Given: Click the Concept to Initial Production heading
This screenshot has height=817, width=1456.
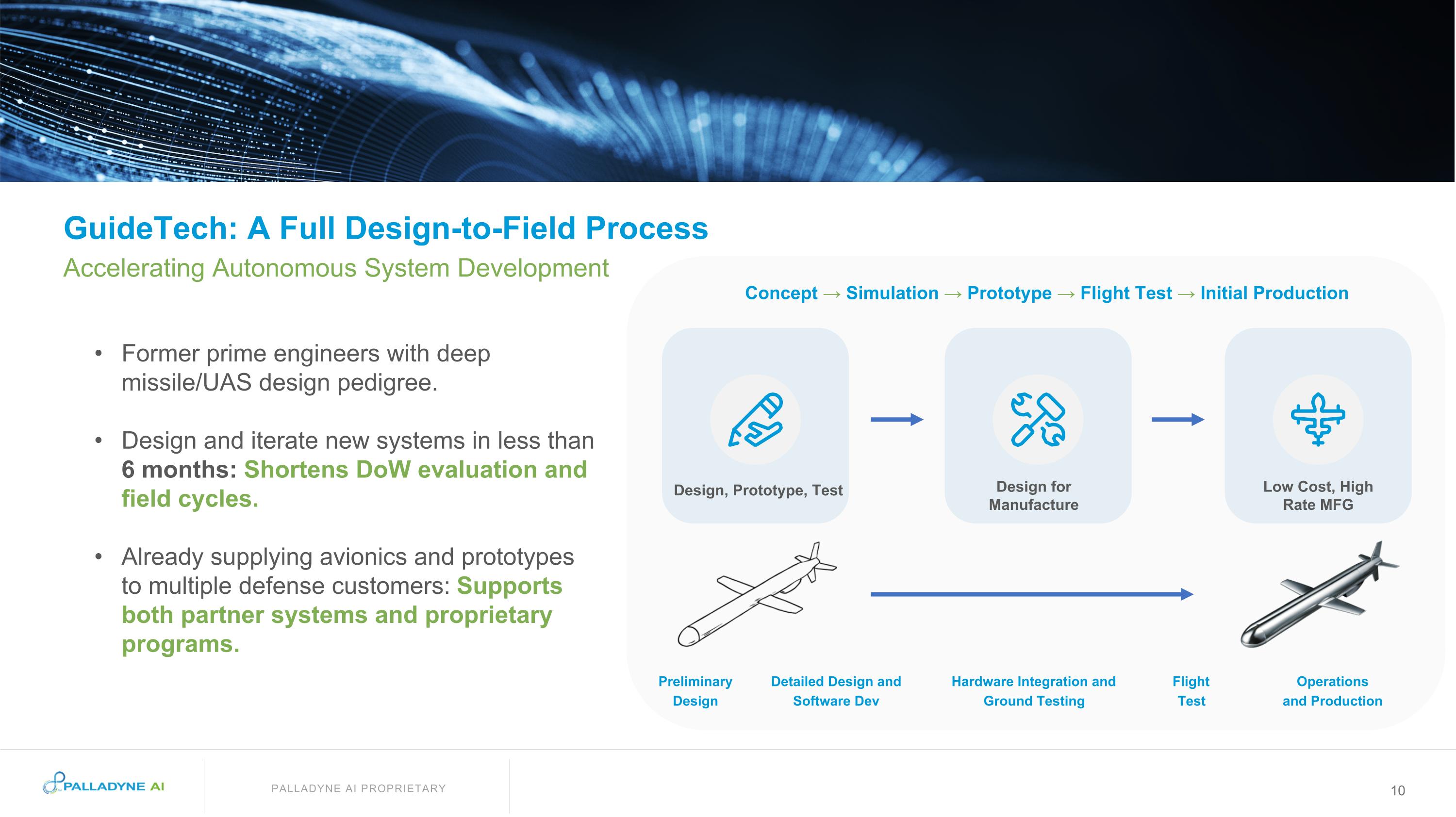Looking at the screenshot, I should click(x=1046, y=293).
